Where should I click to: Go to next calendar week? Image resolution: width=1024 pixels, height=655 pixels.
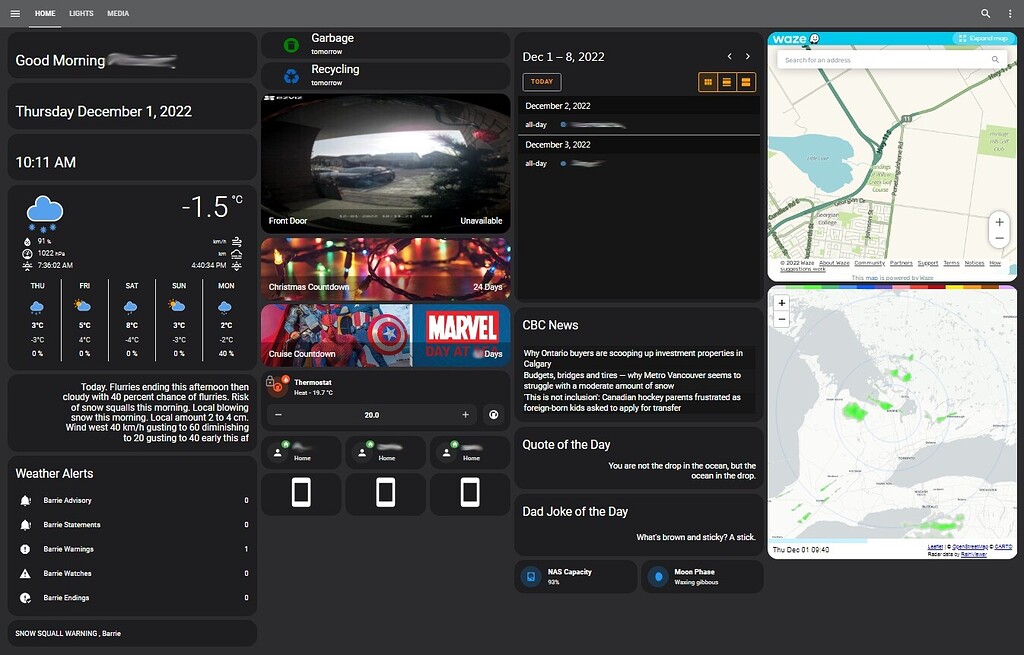pyautogui.click(x=748, y=57)
